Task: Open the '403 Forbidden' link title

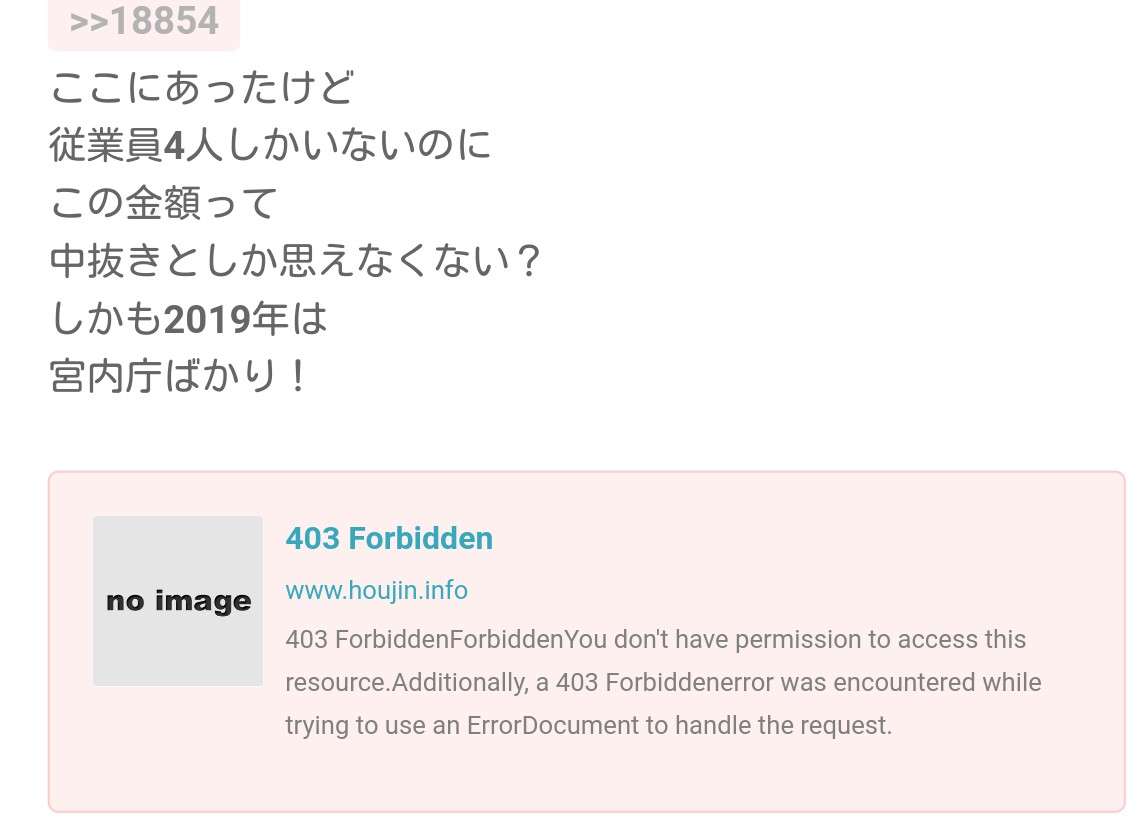Action: point(389,539)
